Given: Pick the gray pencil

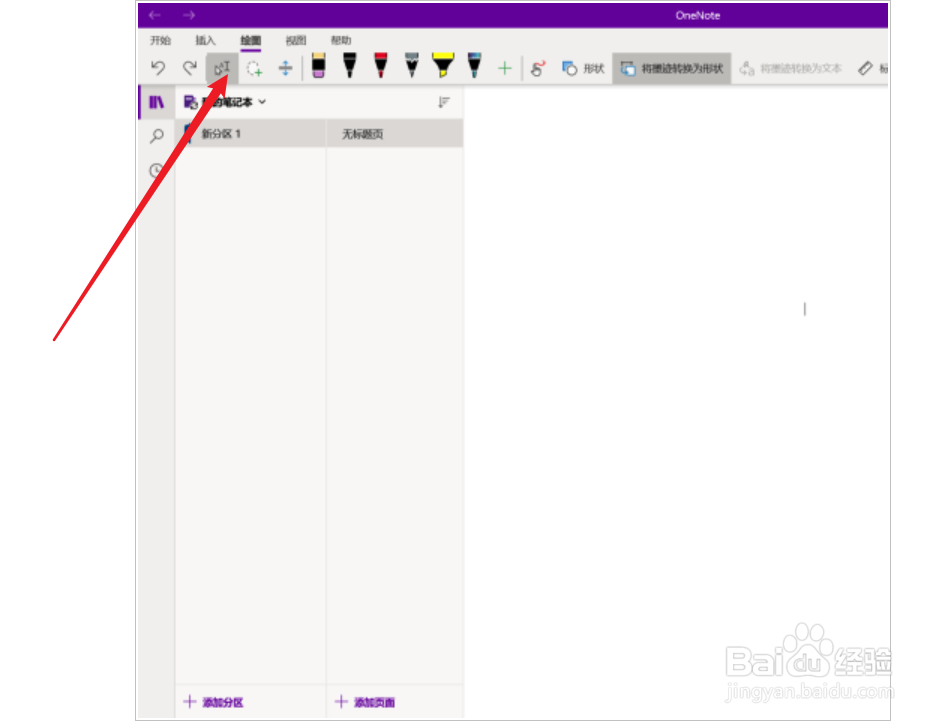Looking at the screenshot, I should (412, 66).
